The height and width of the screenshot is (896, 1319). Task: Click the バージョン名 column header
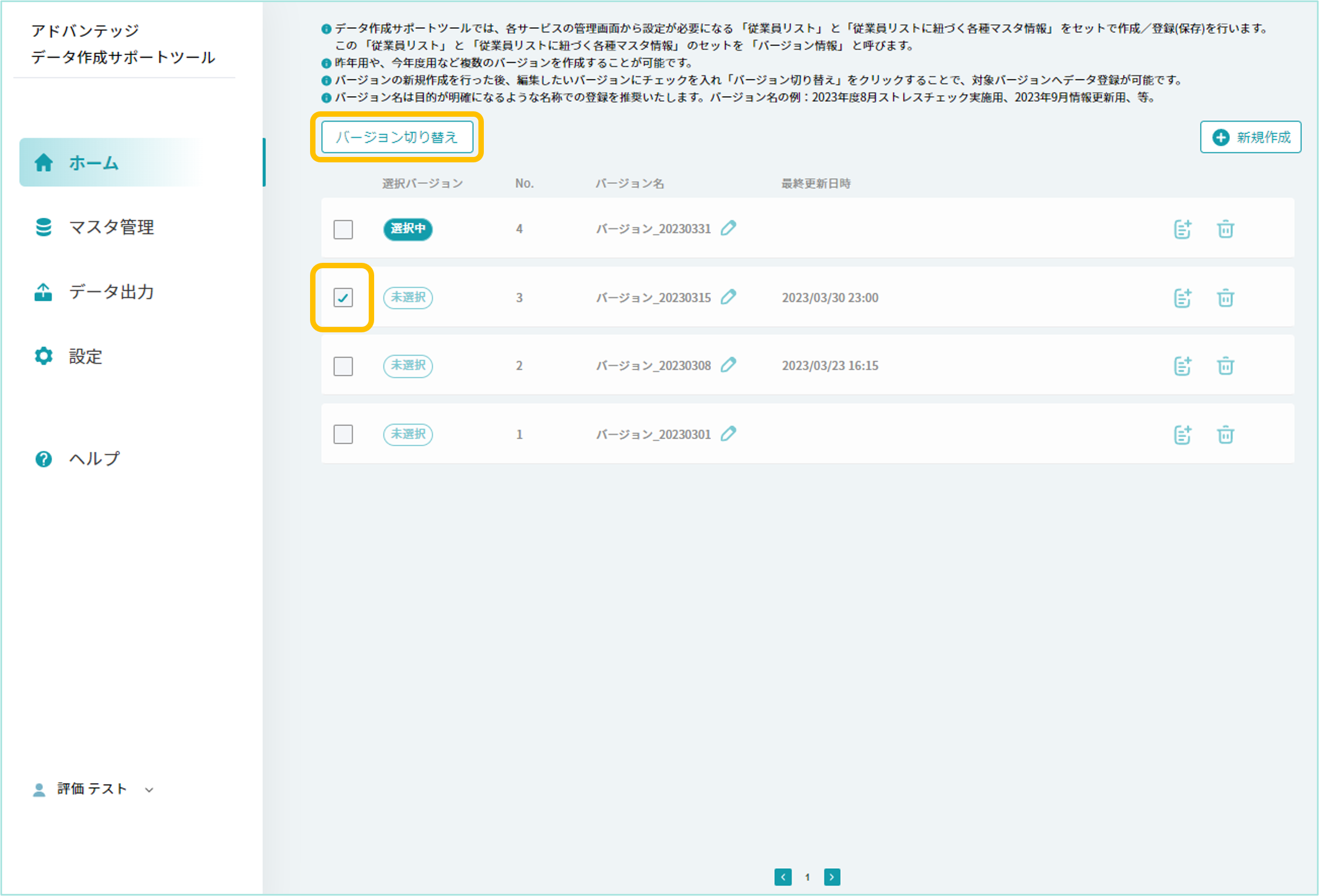629,184
